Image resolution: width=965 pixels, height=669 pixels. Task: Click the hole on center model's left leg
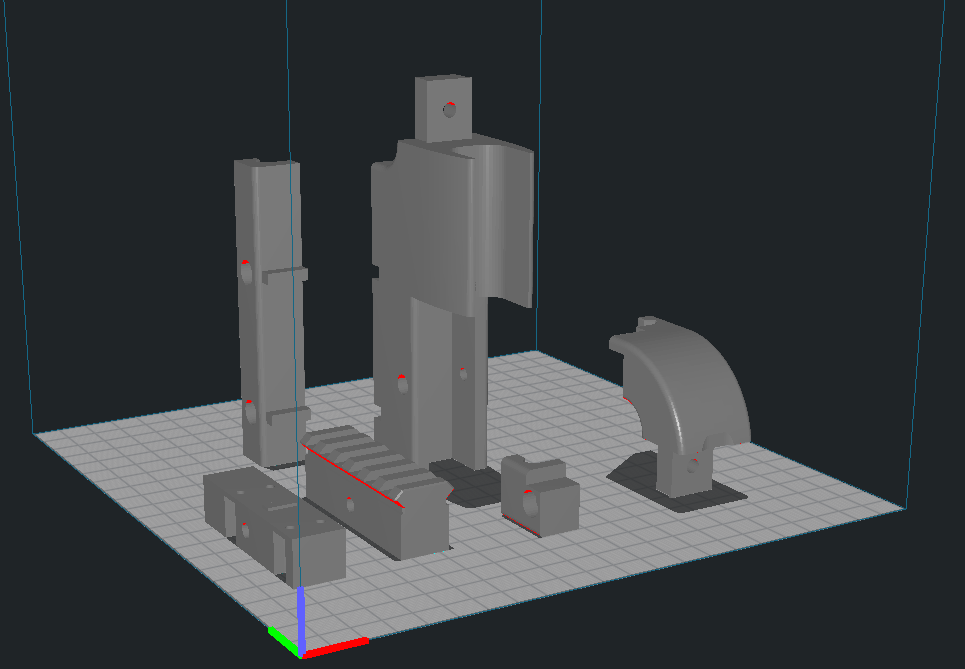click(402, 384)
